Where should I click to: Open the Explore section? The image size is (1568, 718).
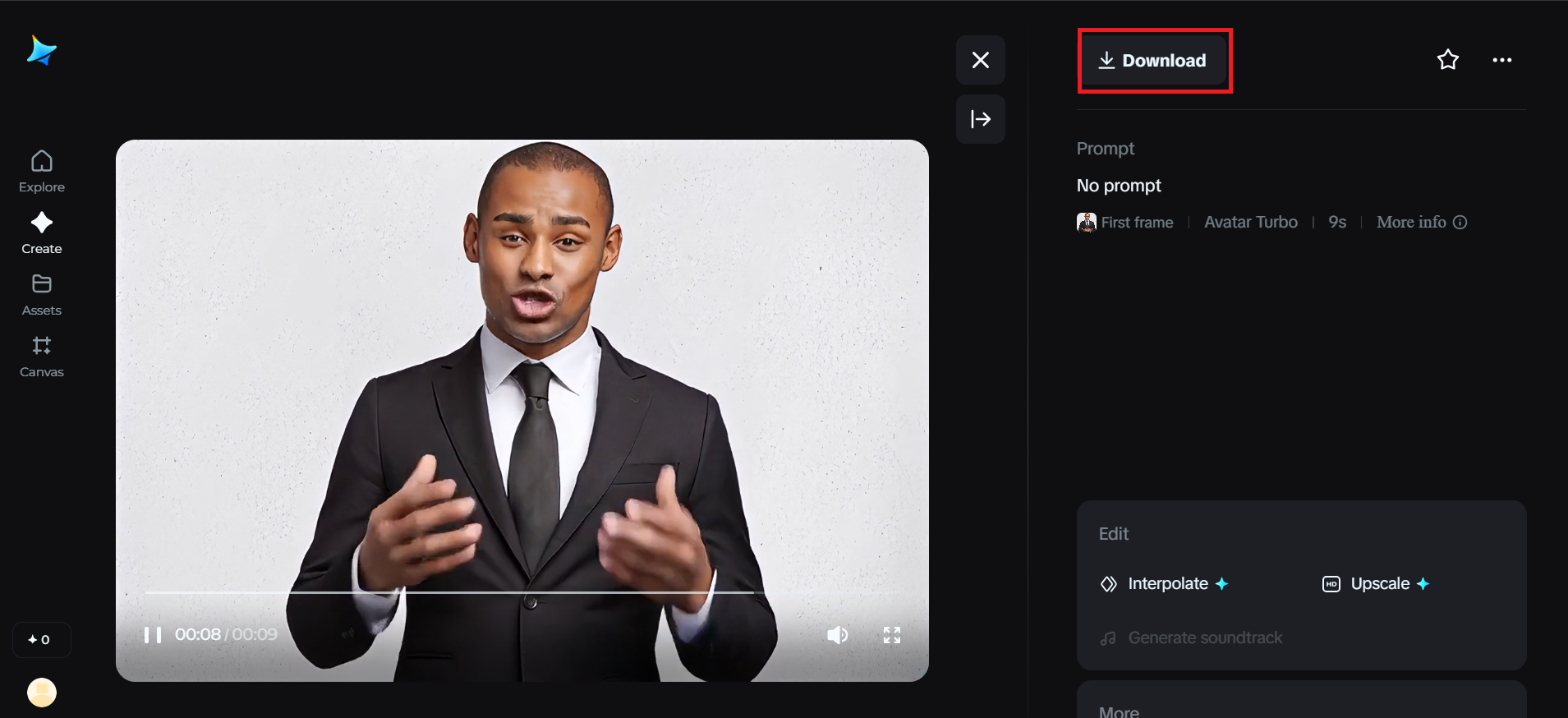[42, 171]
